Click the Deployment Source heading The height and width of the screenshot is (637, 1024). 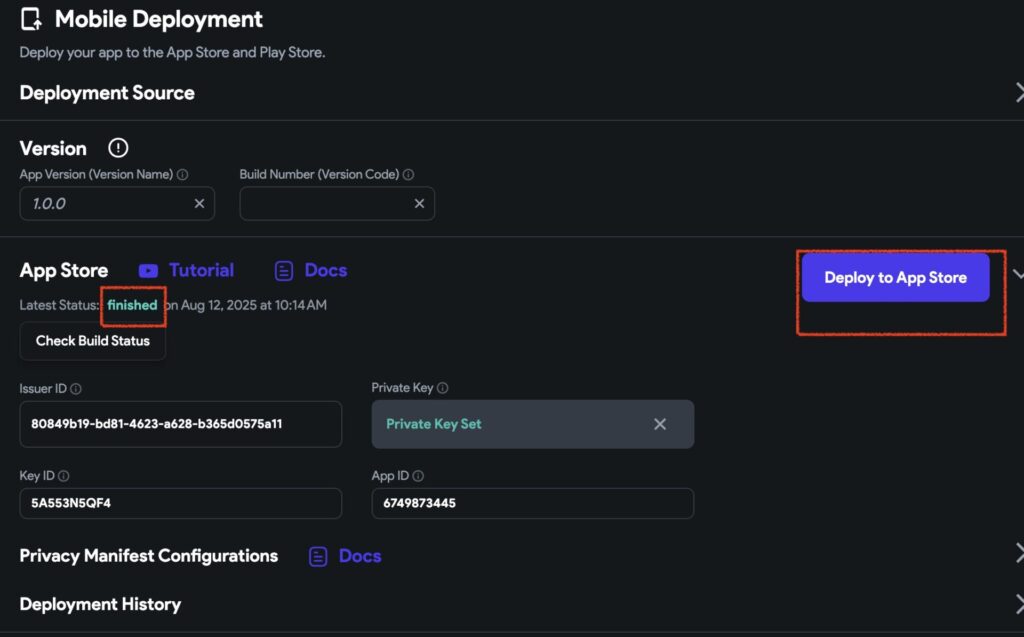[107, 93]
